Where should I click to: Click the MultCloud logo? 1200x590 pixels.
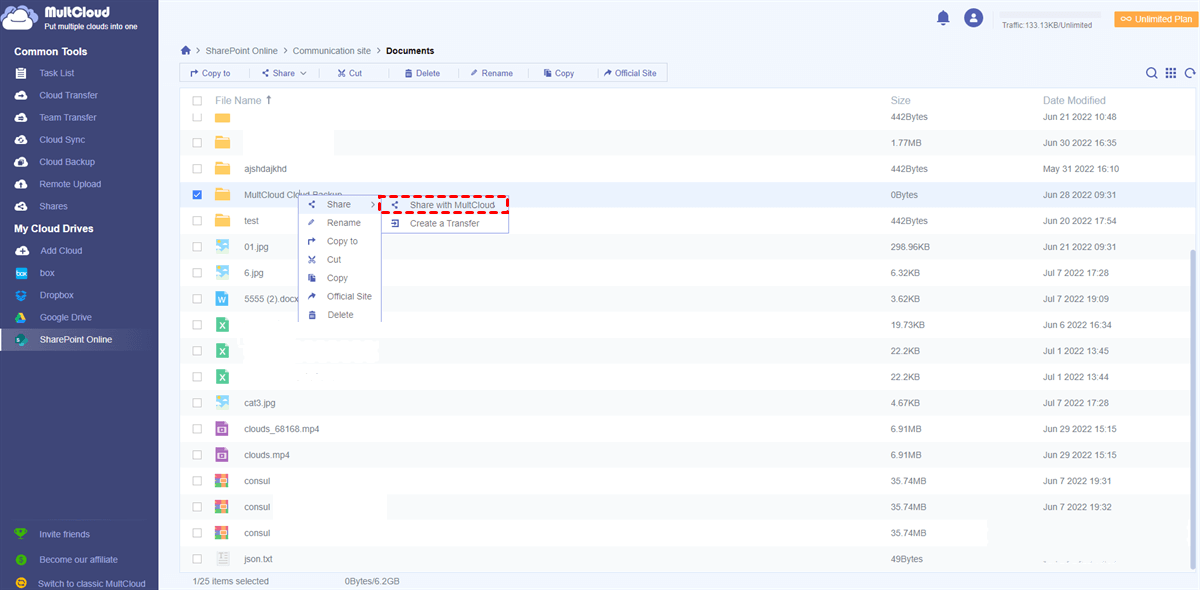[x=70, y=18]
